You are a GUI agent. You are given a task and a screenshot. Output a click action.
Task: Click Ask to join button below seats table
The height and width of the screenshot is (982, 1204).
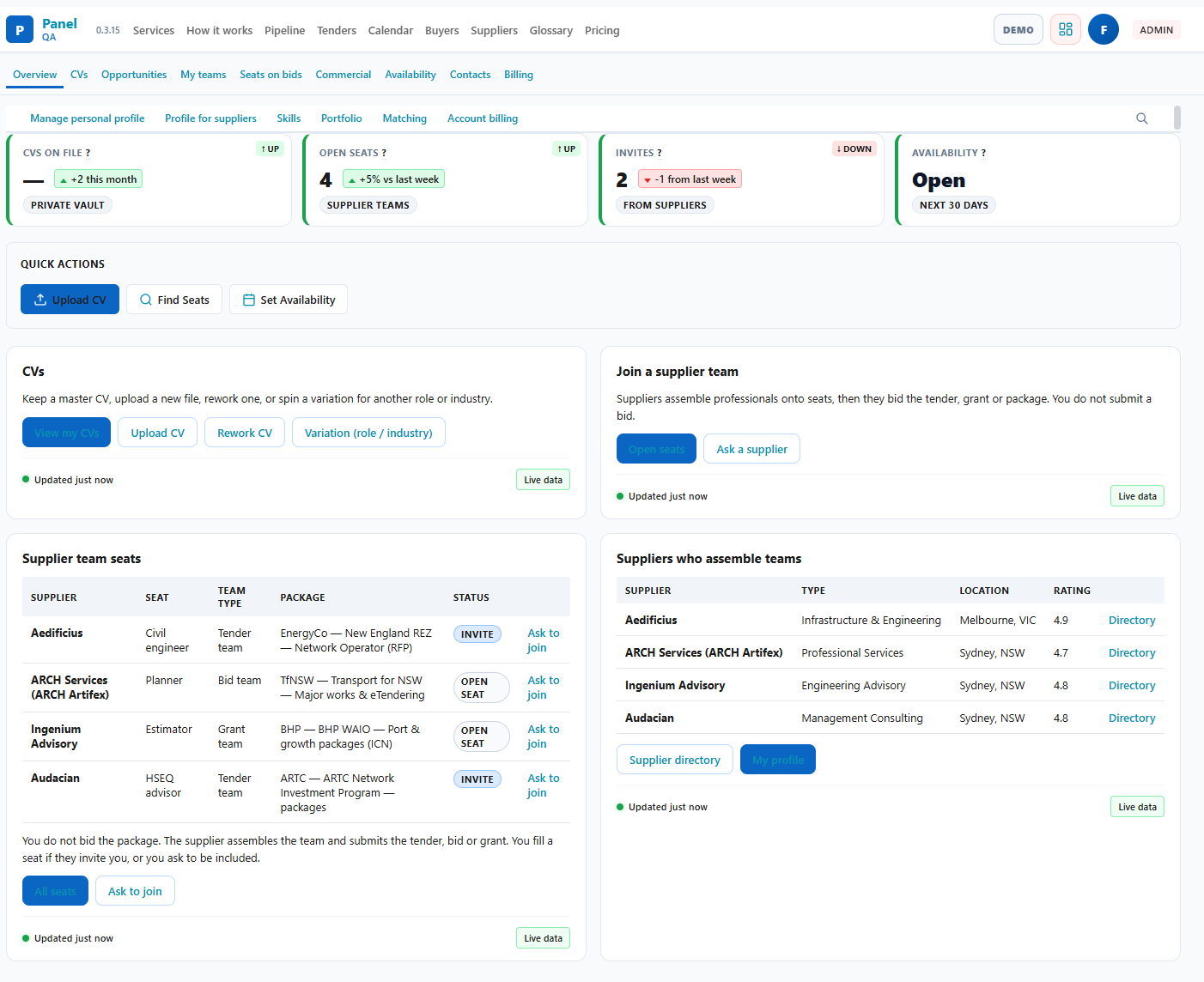pos(135,891)
